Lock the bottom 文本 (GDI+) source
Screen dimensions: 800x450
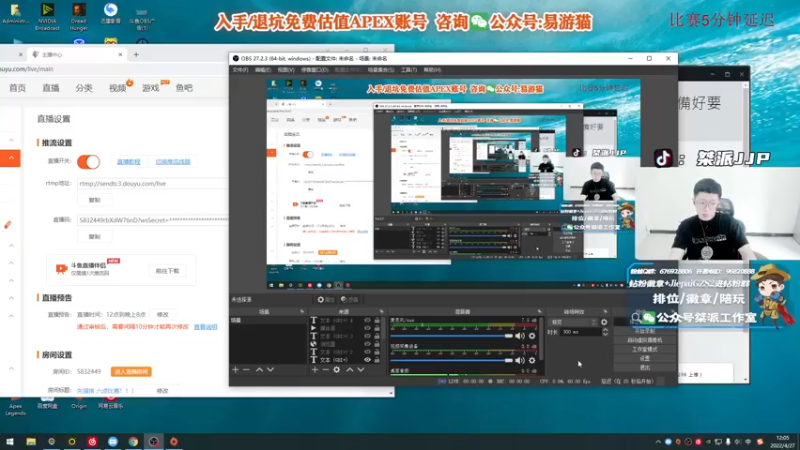[x=377, y=360]
